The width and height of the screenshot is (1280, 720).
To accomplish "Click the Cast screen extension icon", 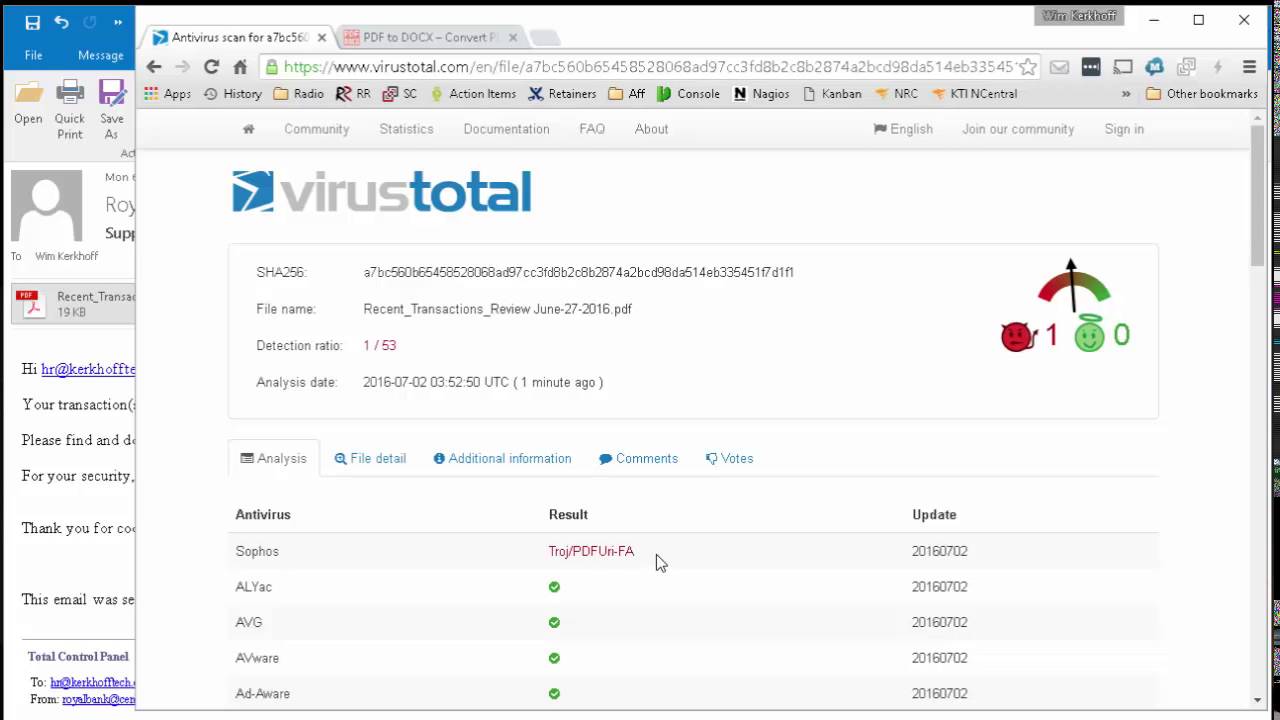I will [x=1123, y=67].
